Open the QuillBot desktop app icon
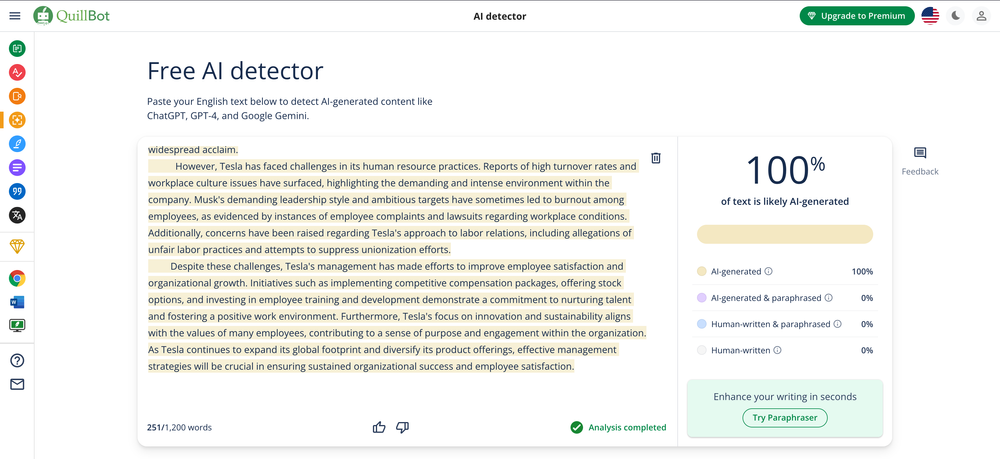The image size is (1000, 459). 17,325
